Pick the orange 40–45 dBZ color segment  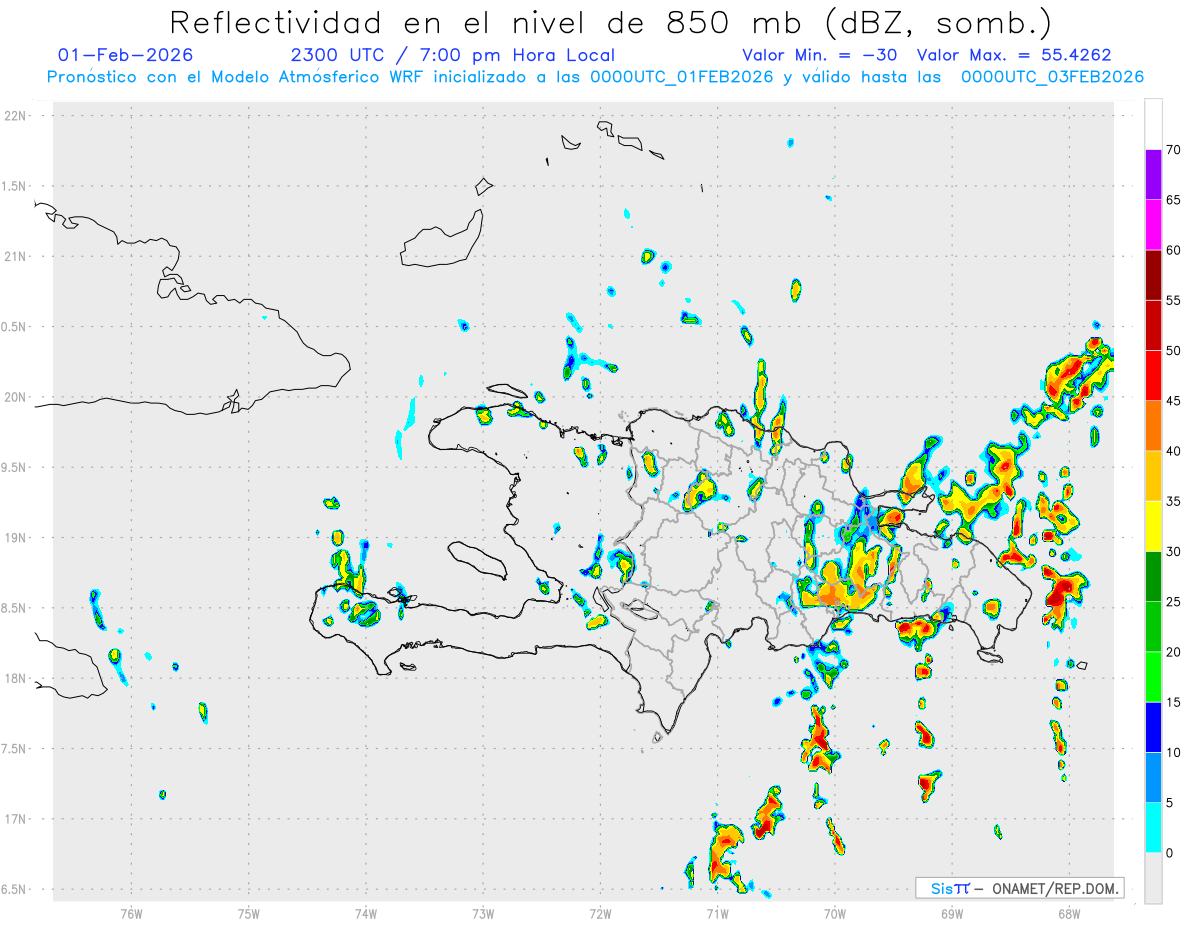[x=1153, y=426]
